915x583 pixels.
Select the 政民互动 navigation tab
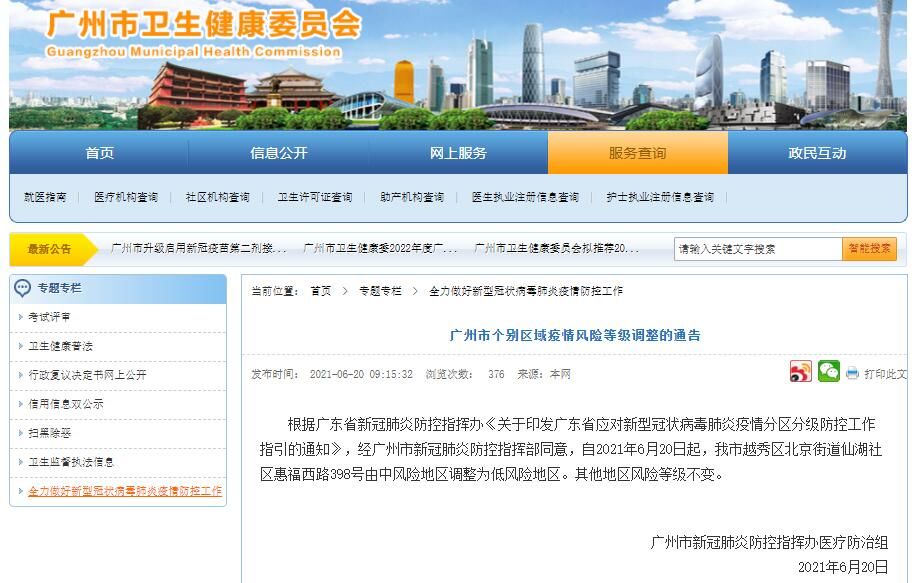point(817,153)
